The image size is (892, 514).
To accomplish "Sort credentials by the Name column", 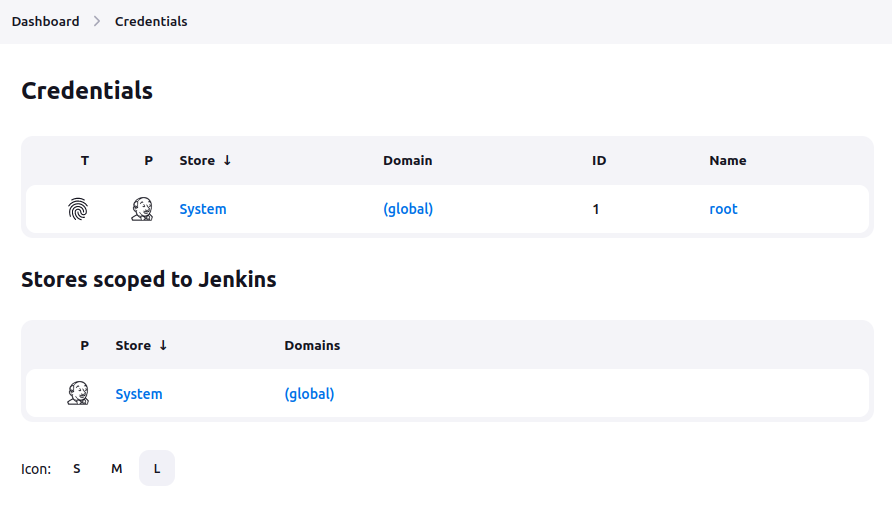I will [727, 160].
